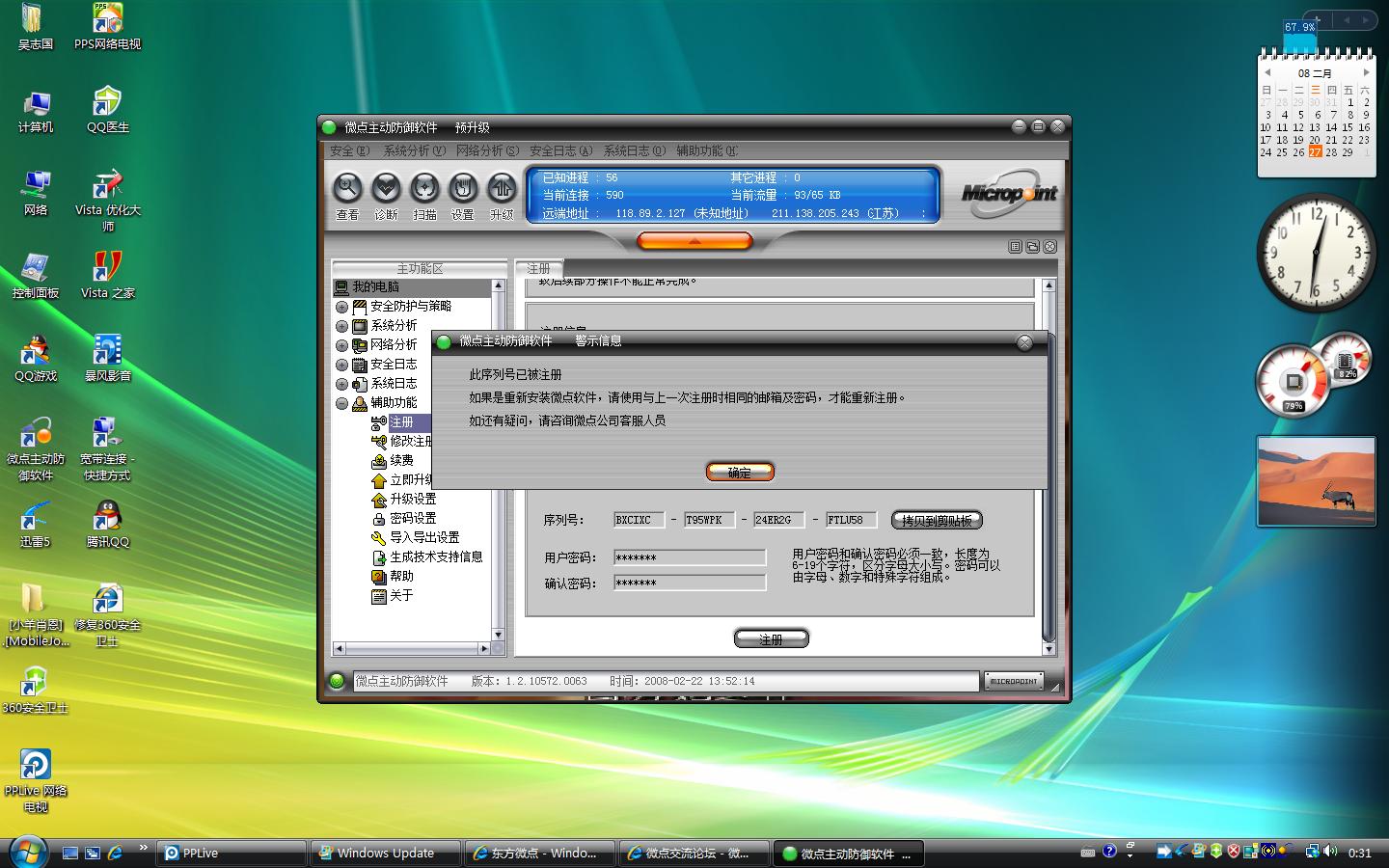Image resolution: width=1389 pixels, height=868 pixels.
Task: Collapse the orange arrow panel handle
Action: click(x=694, y=241)
